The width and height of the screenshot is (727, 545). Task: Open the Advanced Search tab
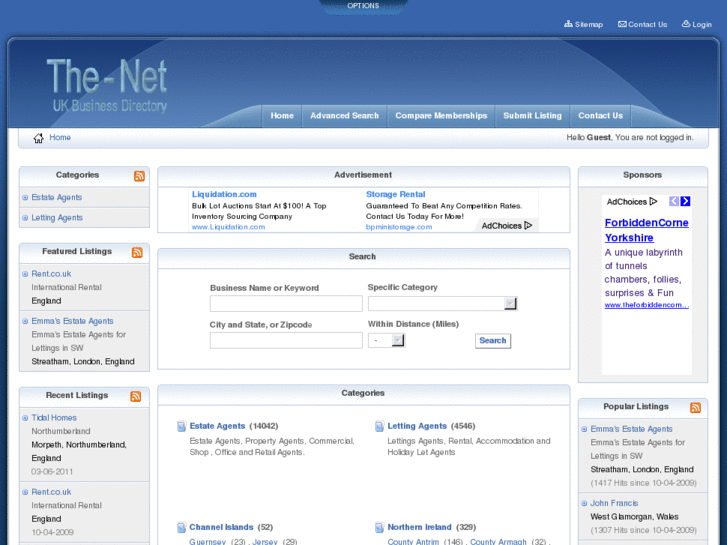click(x=344, y=115)
